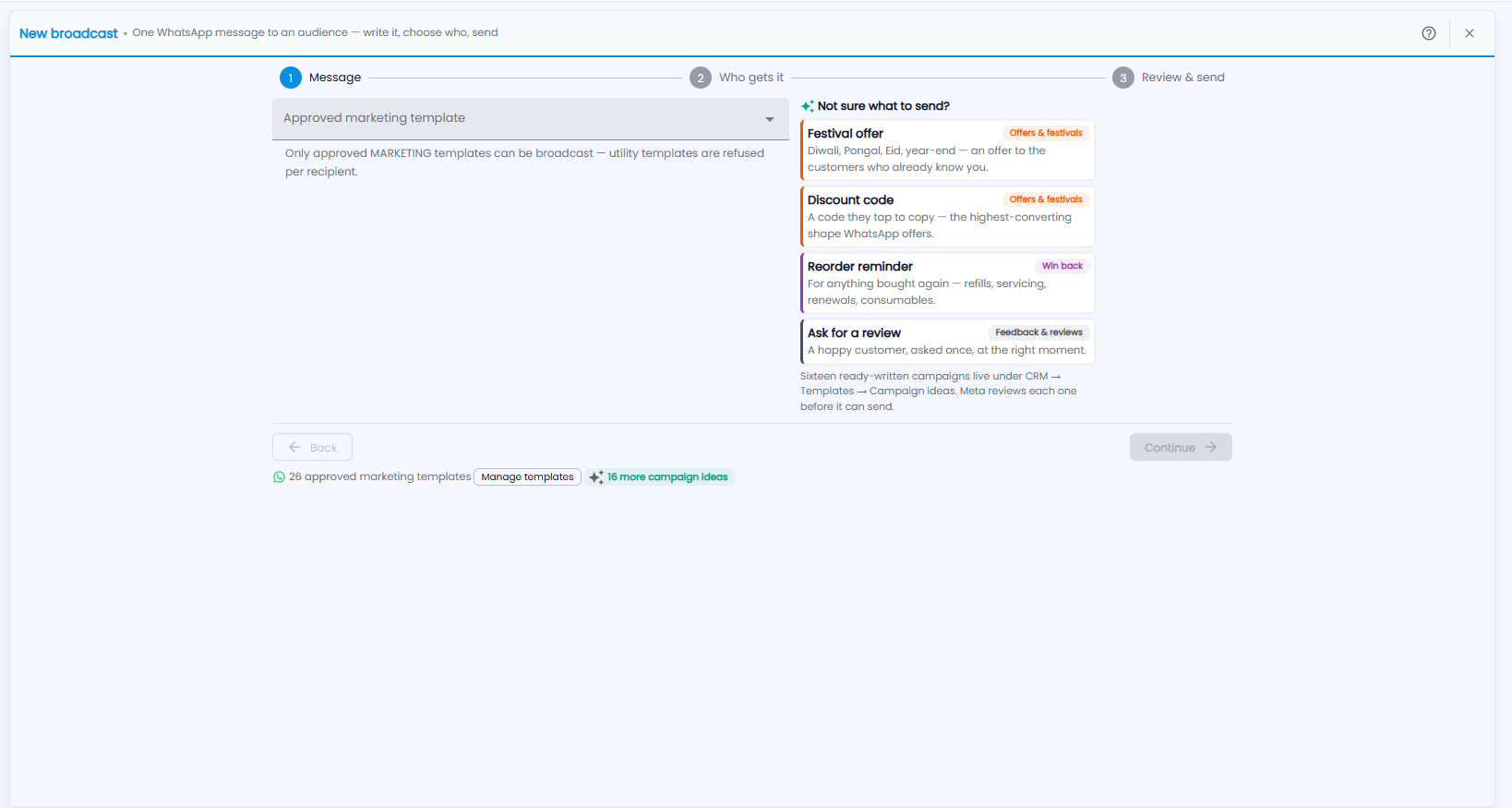
Task: Go to step 3 Review & send
Action: (1169, 78)
